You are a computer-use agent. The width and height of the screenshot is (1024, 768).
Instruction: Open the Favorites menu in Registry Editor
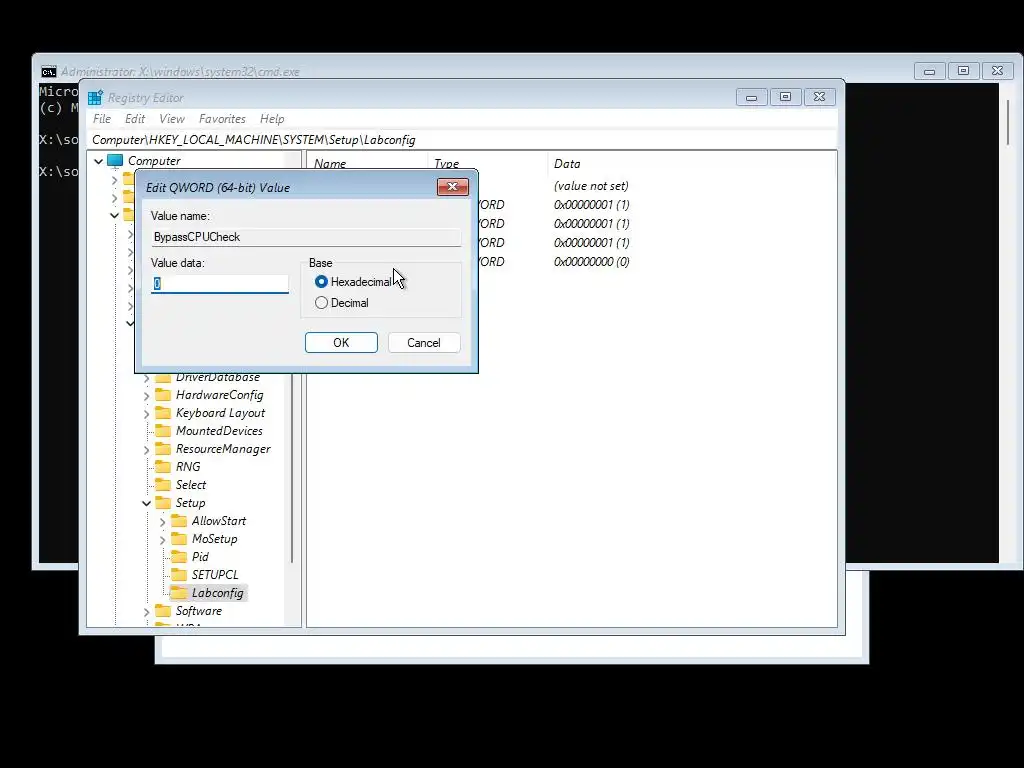click(x=222, y=119)
